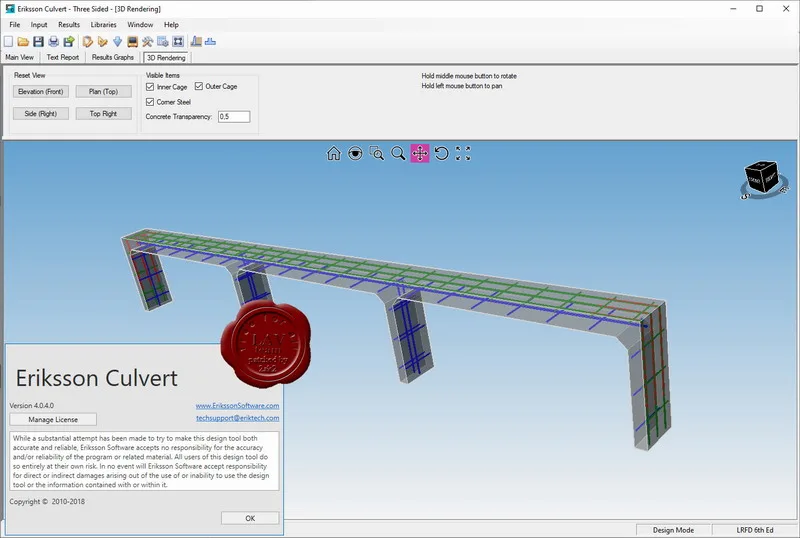Click the Elevation (Front) reset view button
Image resolution: width=800 pixels, height=538 pixels.
(x=41, y=91)
